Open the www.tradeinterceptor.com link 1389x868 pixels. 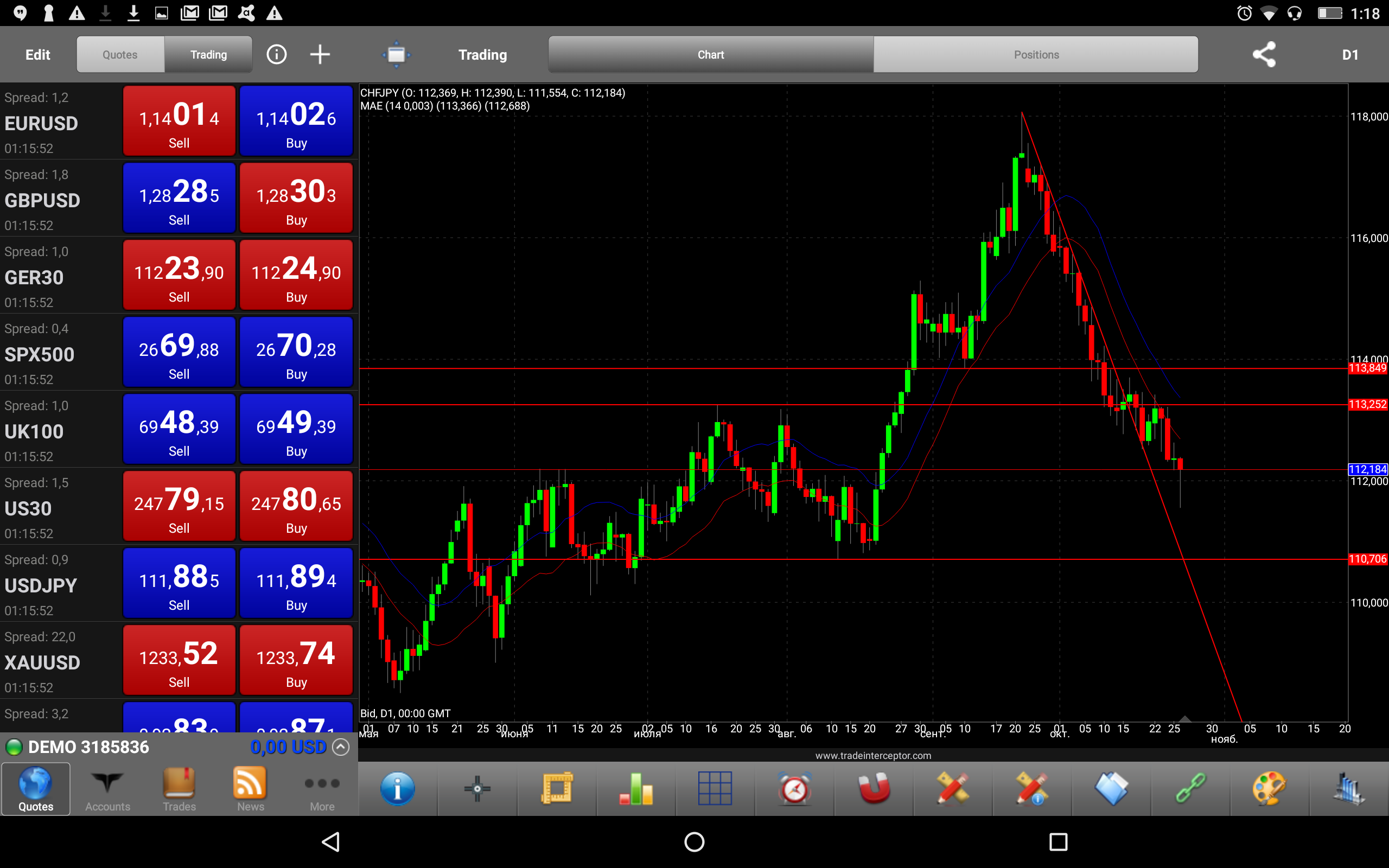click(873, 756)
